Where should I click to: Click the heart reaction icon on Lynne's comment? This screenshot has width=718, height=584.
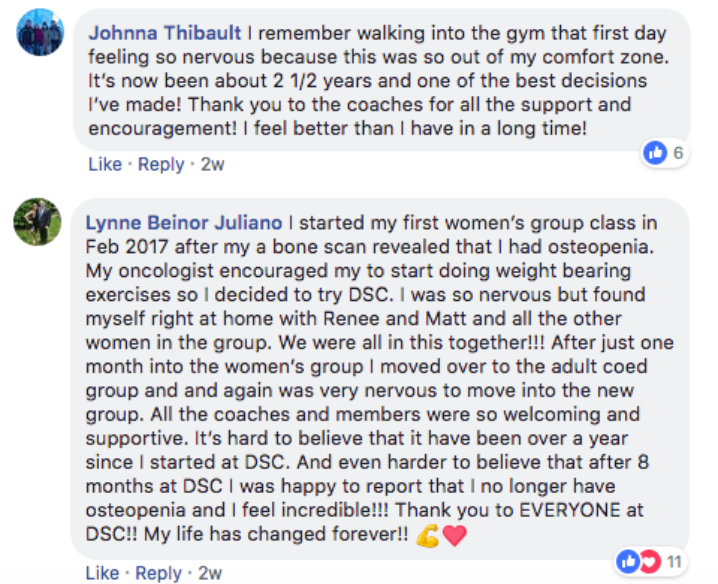tap(650, 562)
